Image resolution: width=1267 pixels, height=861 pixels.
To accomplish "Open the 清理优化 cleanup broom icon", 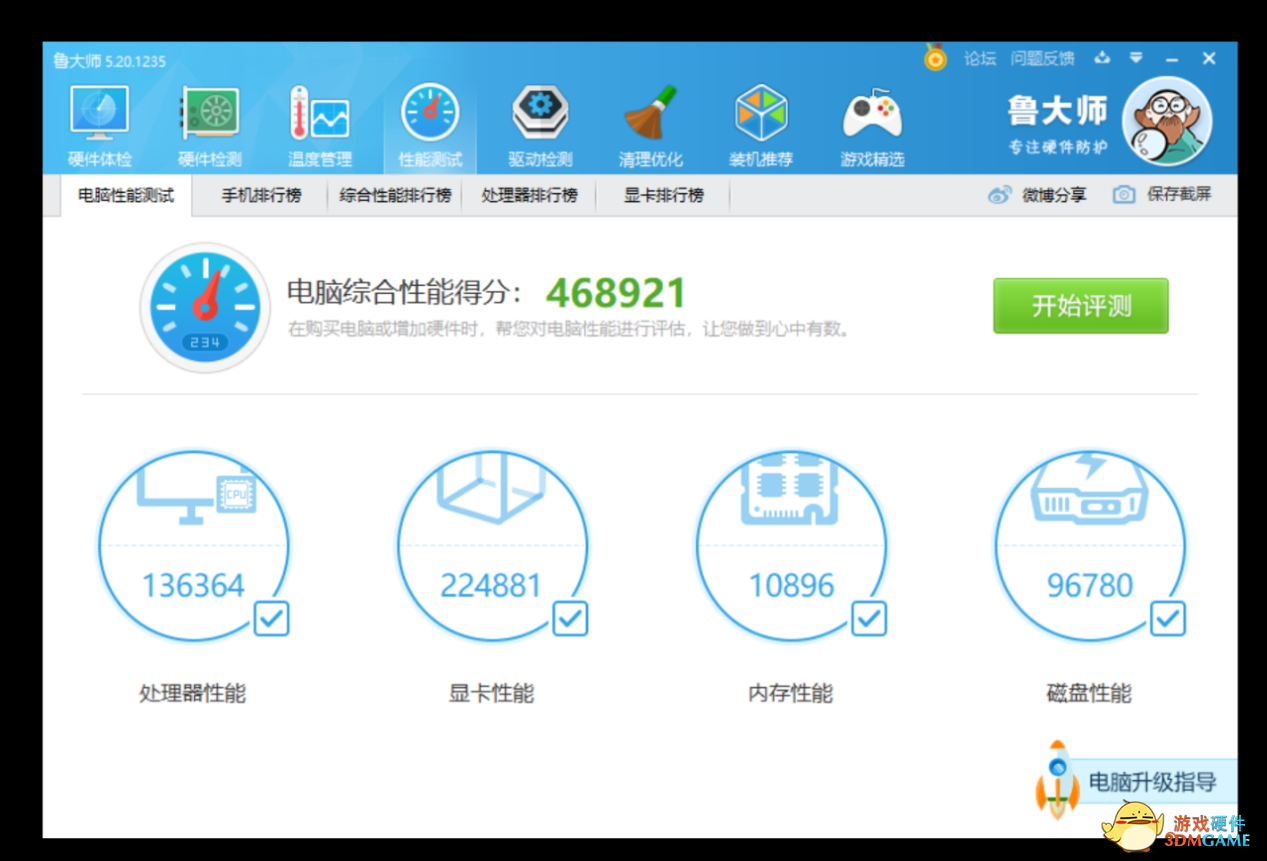I will (650, 114).
